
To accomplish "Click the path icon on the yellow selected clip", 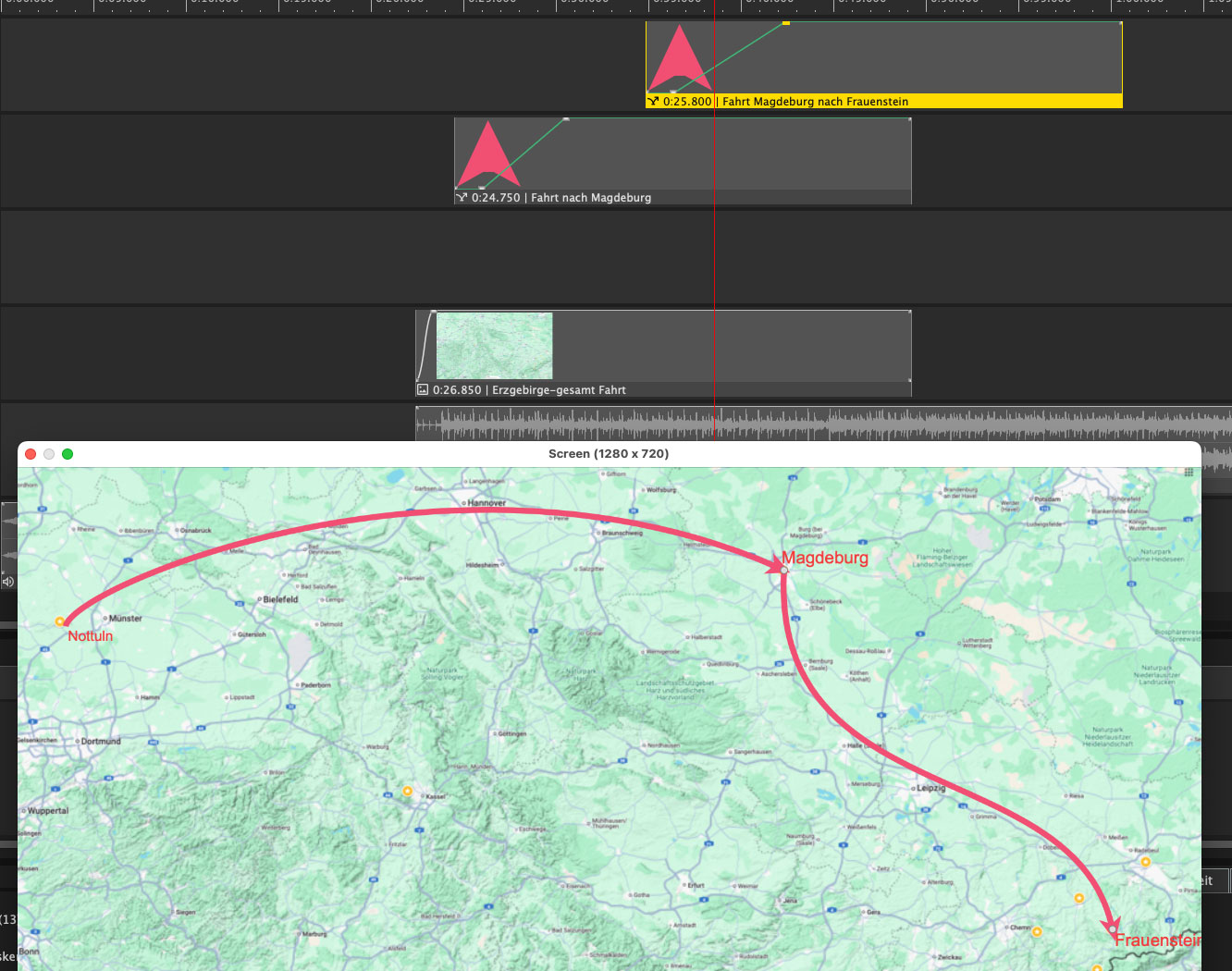I will 653,102.
